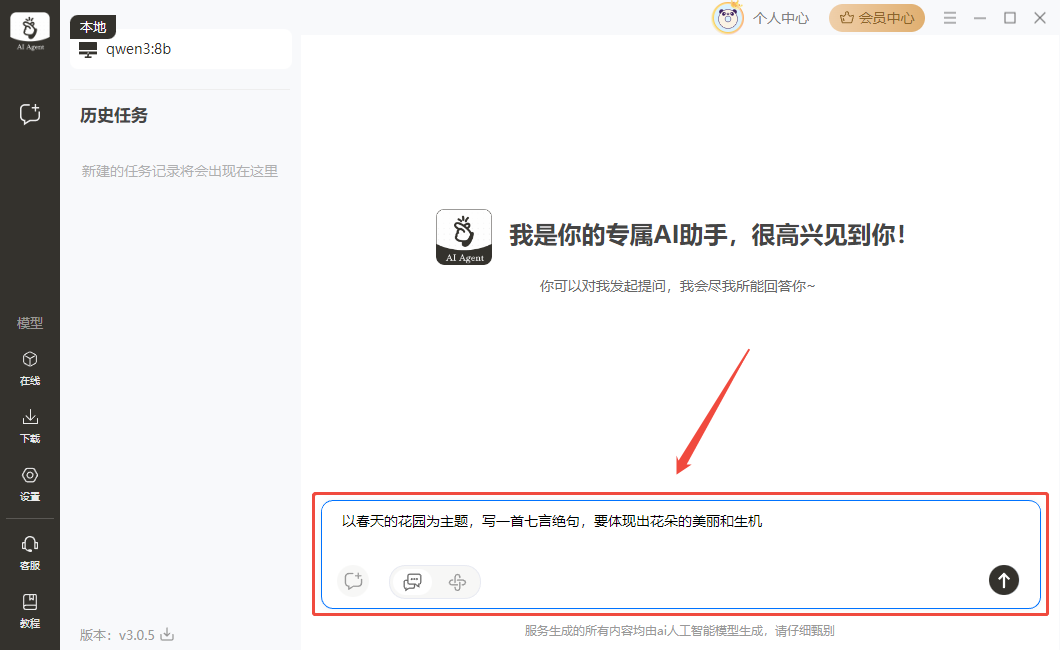
Task: Switch to chat mode in input toggle
Action: click(x=412, y=581)
